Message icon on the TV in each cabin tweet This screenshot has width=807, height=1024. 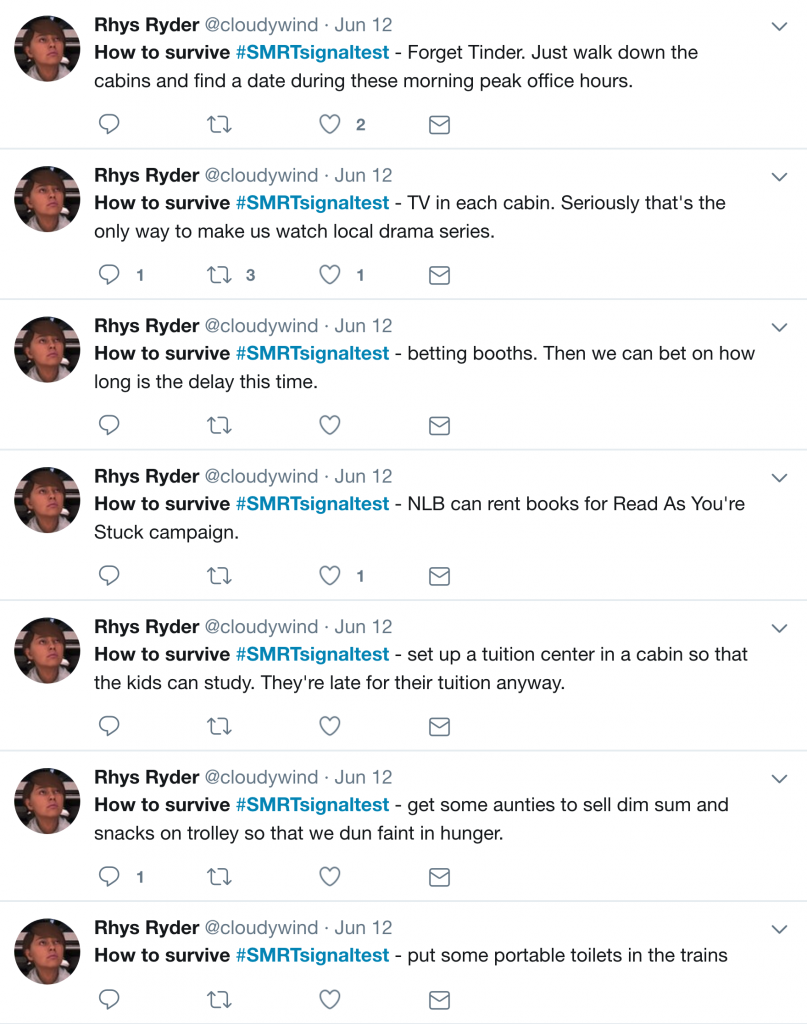[439, 275]
